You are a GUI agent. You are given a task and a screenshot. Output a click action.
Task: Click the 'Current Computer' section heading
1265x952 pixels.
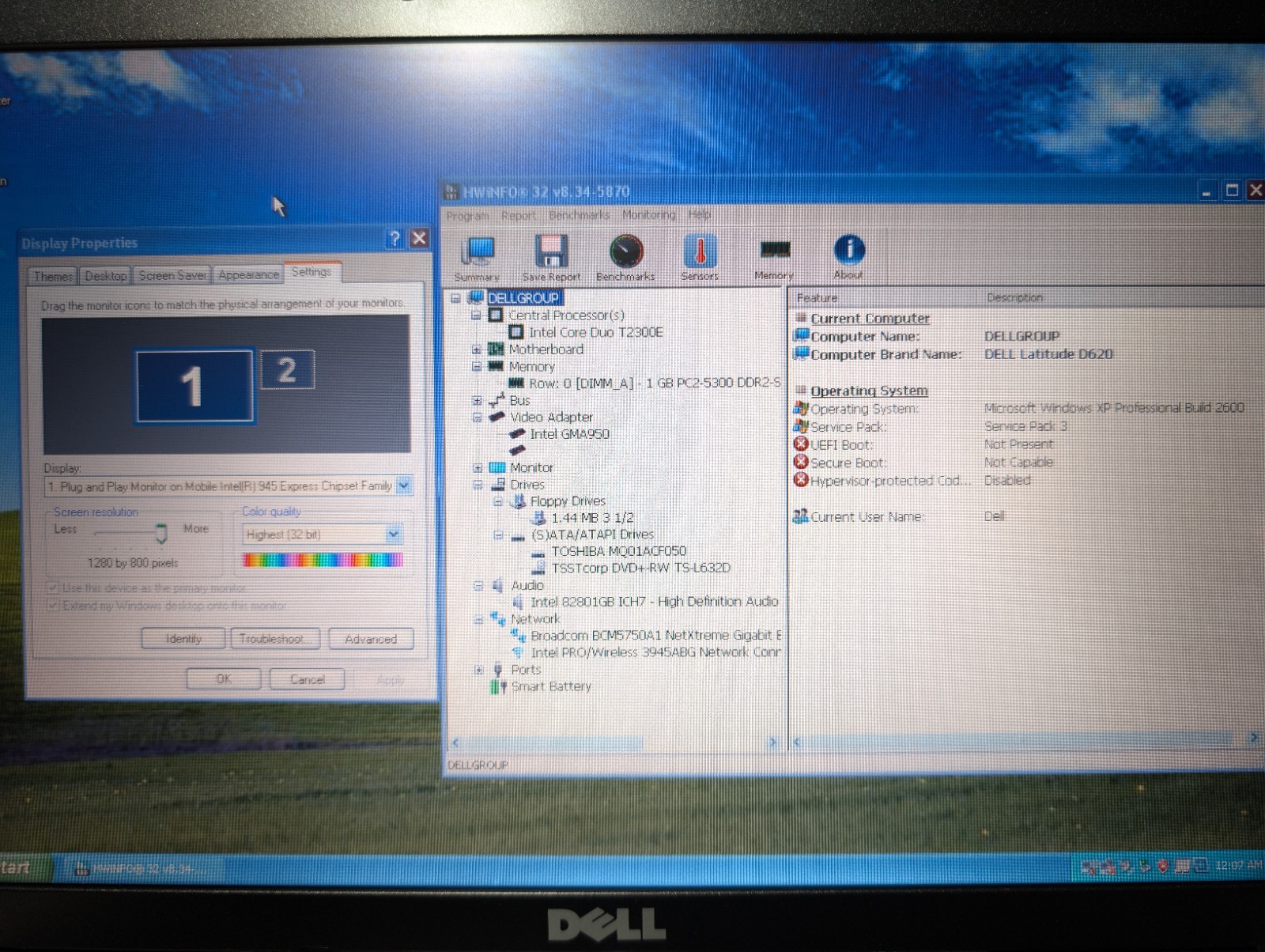pos(870,319)
